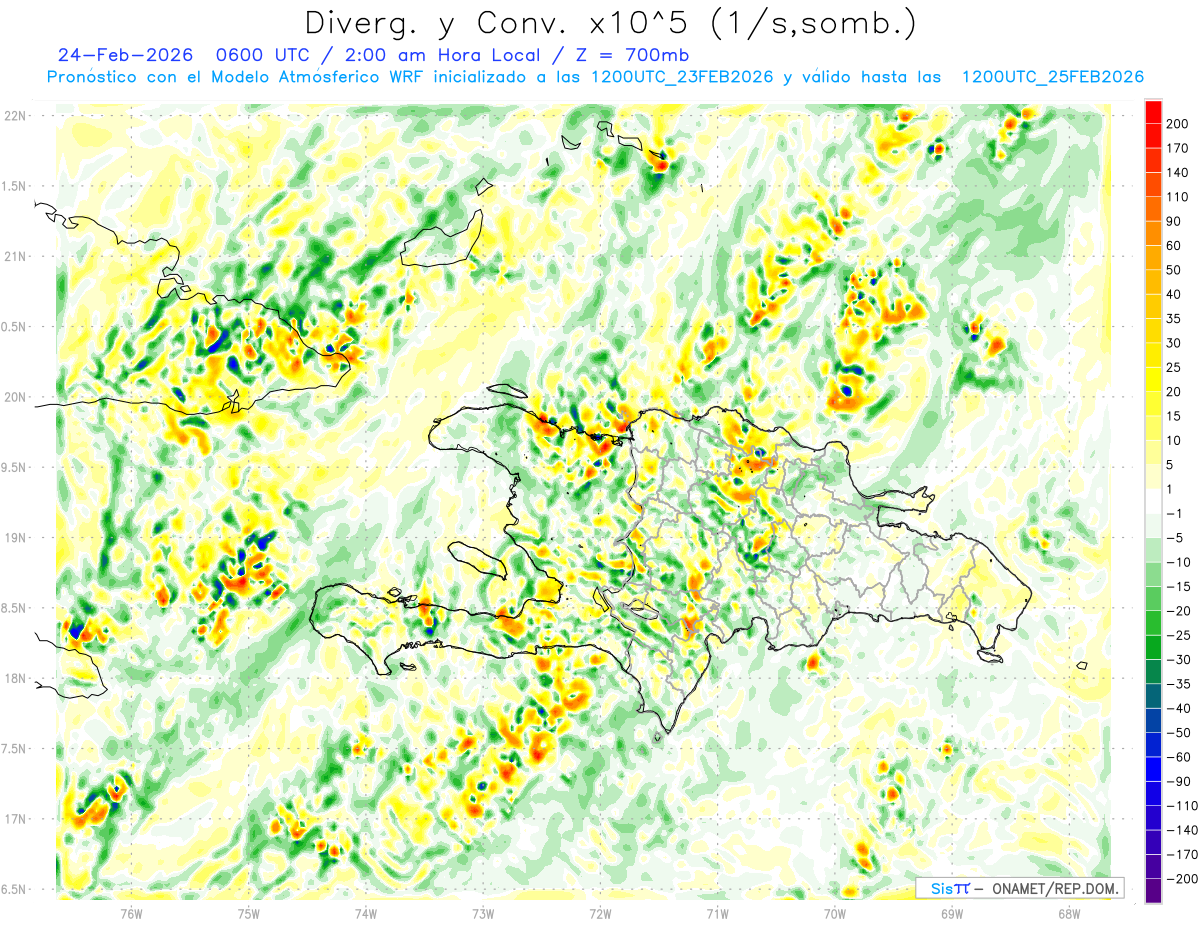
Task: Click the -50 label on the color scale
Action: pos(1181,734)
